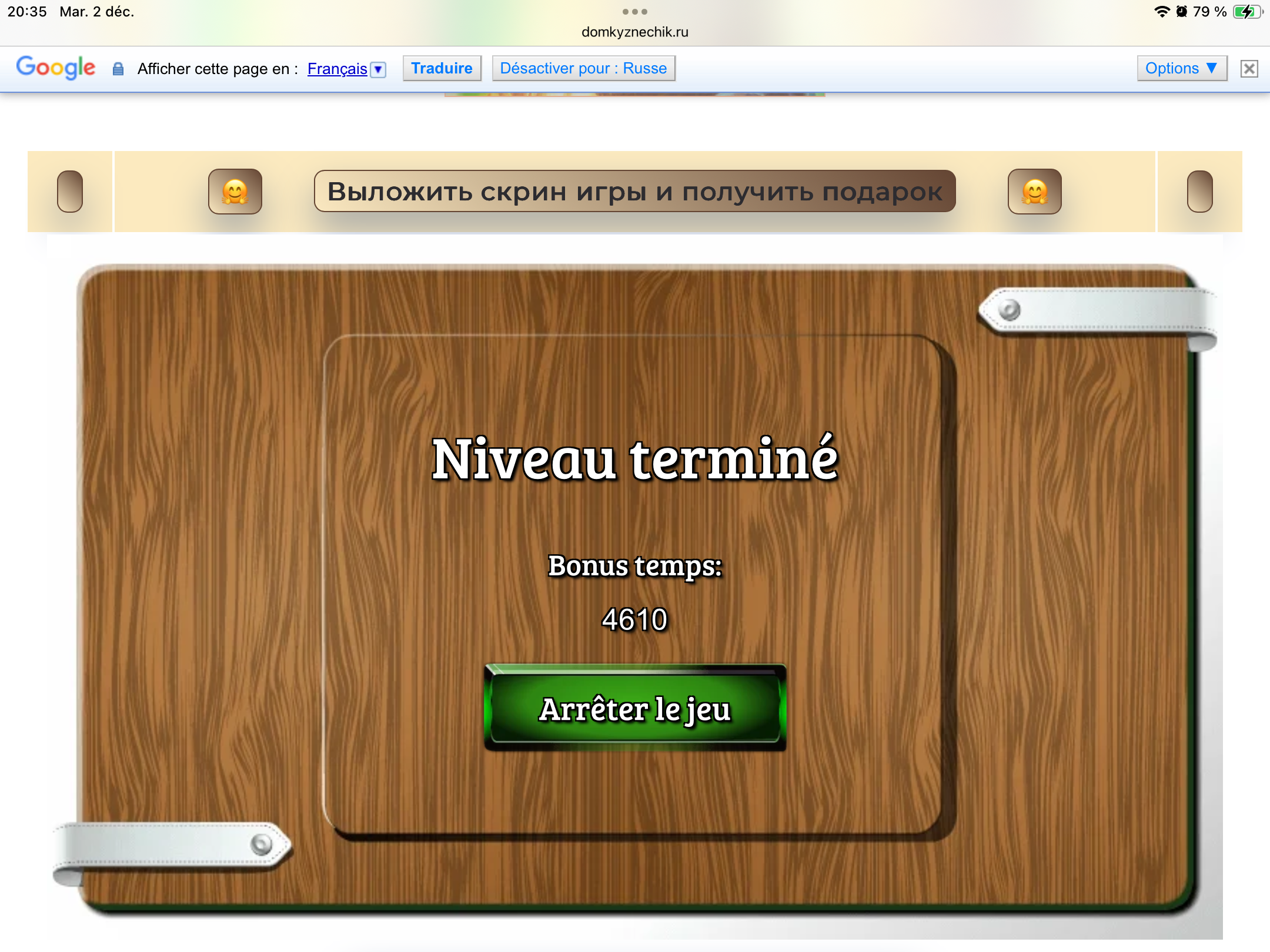Click the Выложить скрин игры banner button
The width and height of the screenshot is (1270, 952).
(x=634, y=192)
